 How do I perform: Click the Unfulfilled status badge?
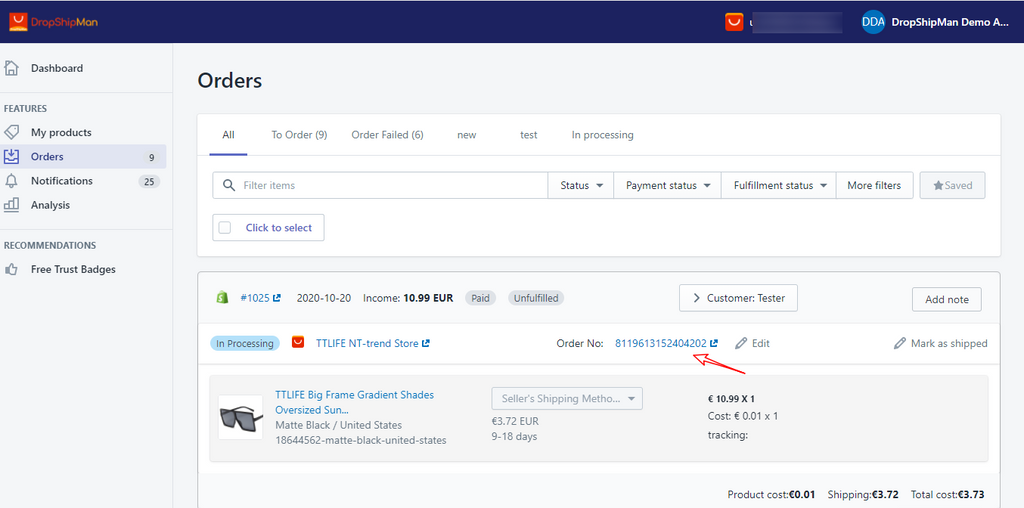point(536,298)
